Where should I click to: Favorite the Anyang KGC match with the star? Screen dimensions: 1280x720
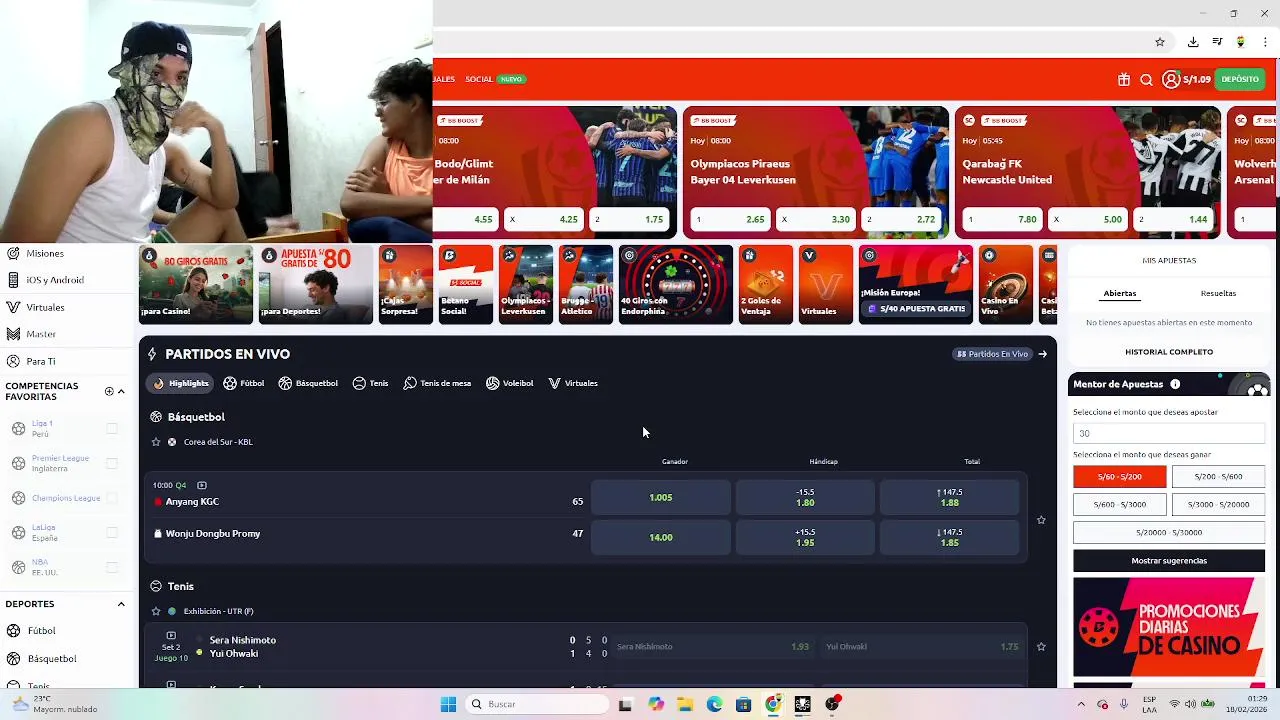pos(1041,520)
